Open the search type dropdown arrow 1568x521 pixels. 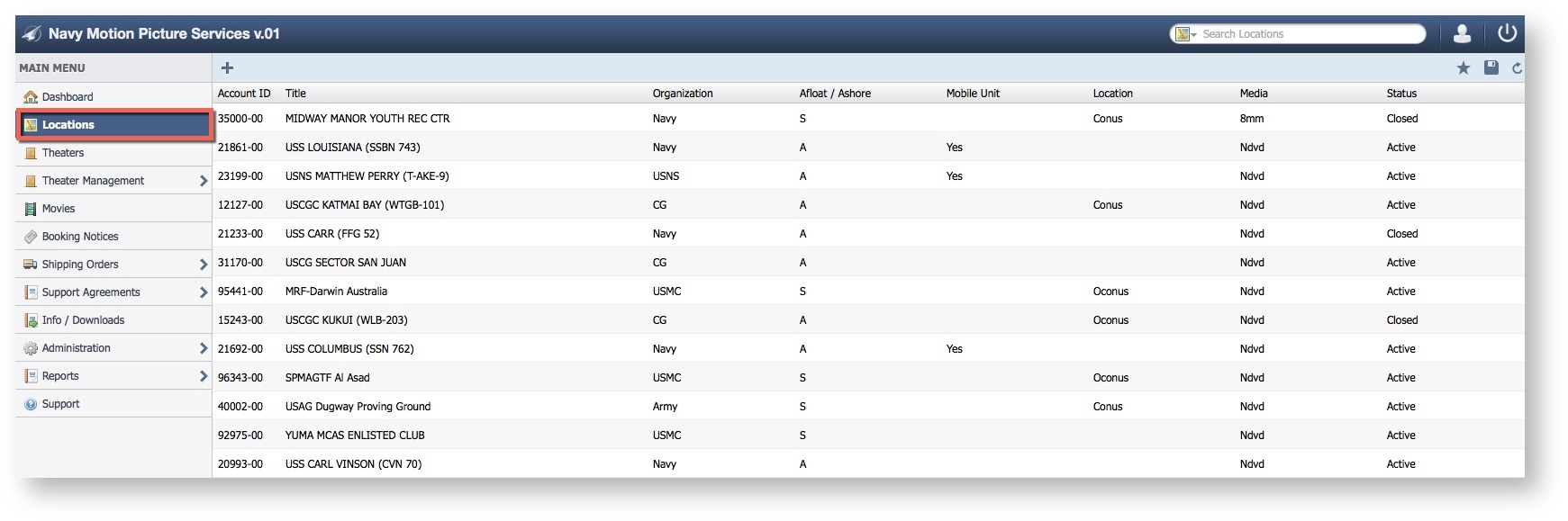pos(1193,35)
